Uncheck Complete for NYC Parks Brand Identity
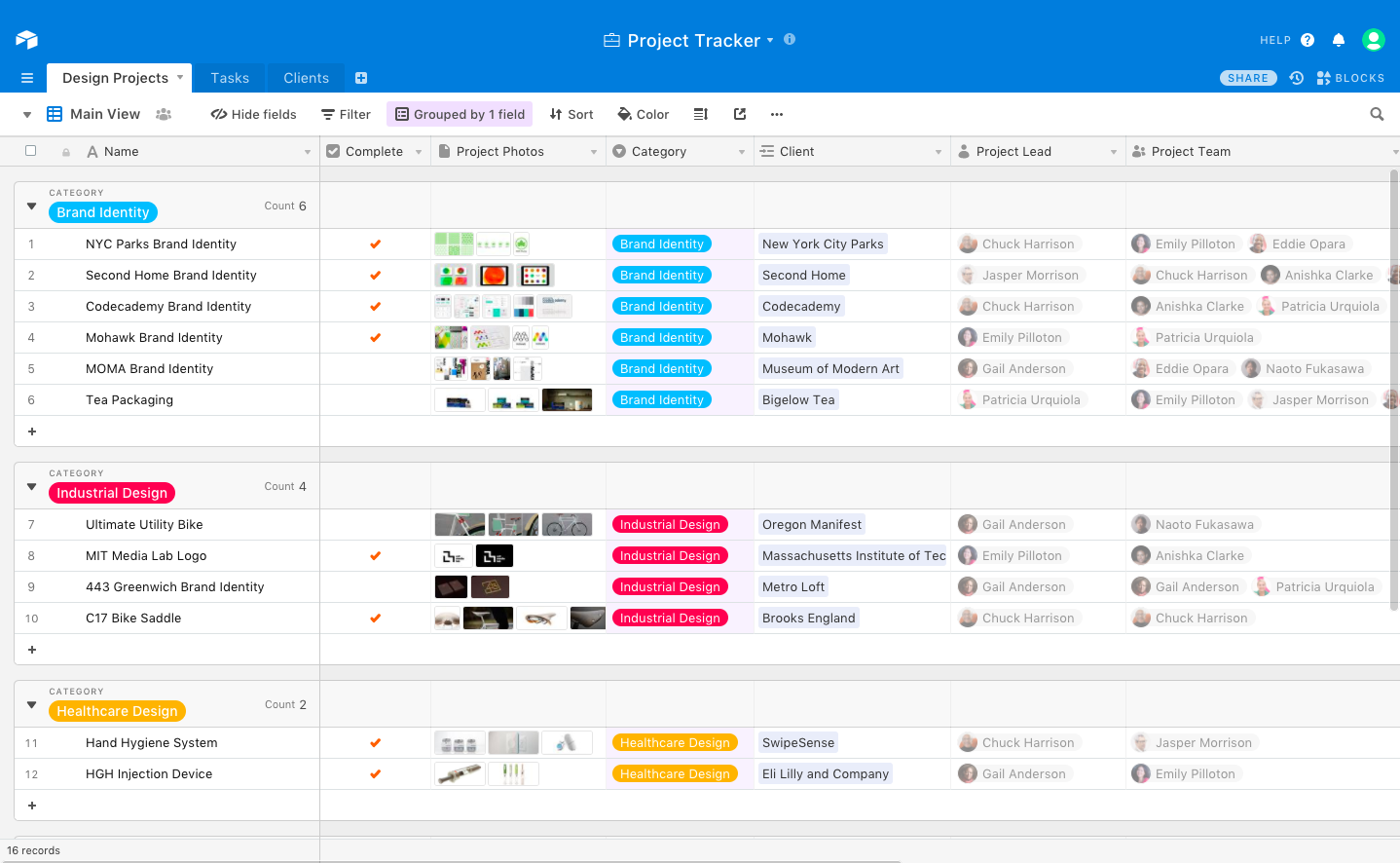This screenshot has height=863, width=1400. [375, 244]
